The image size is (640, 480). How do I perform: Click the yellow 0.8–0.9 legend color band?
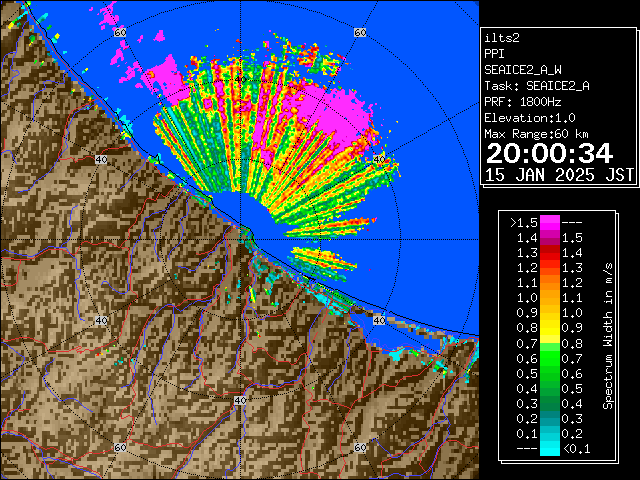[549, 328]
